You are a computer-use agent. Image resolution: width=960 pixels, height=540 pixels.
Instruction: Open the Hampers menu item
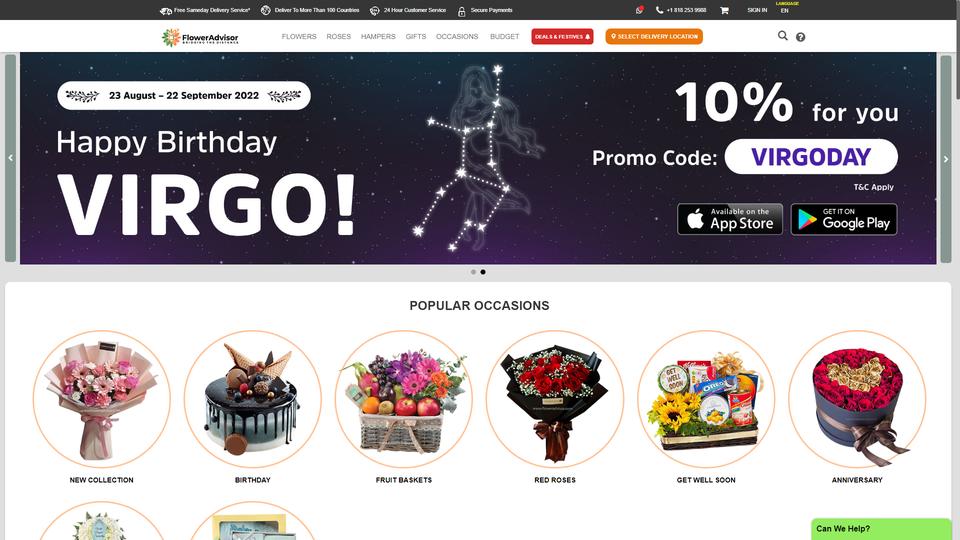point(378,37)
